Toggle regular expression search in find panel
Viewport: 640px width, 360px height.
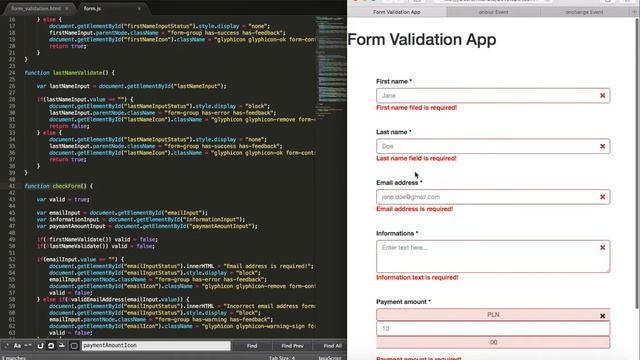pyautogui.click(x=7, y=346)
